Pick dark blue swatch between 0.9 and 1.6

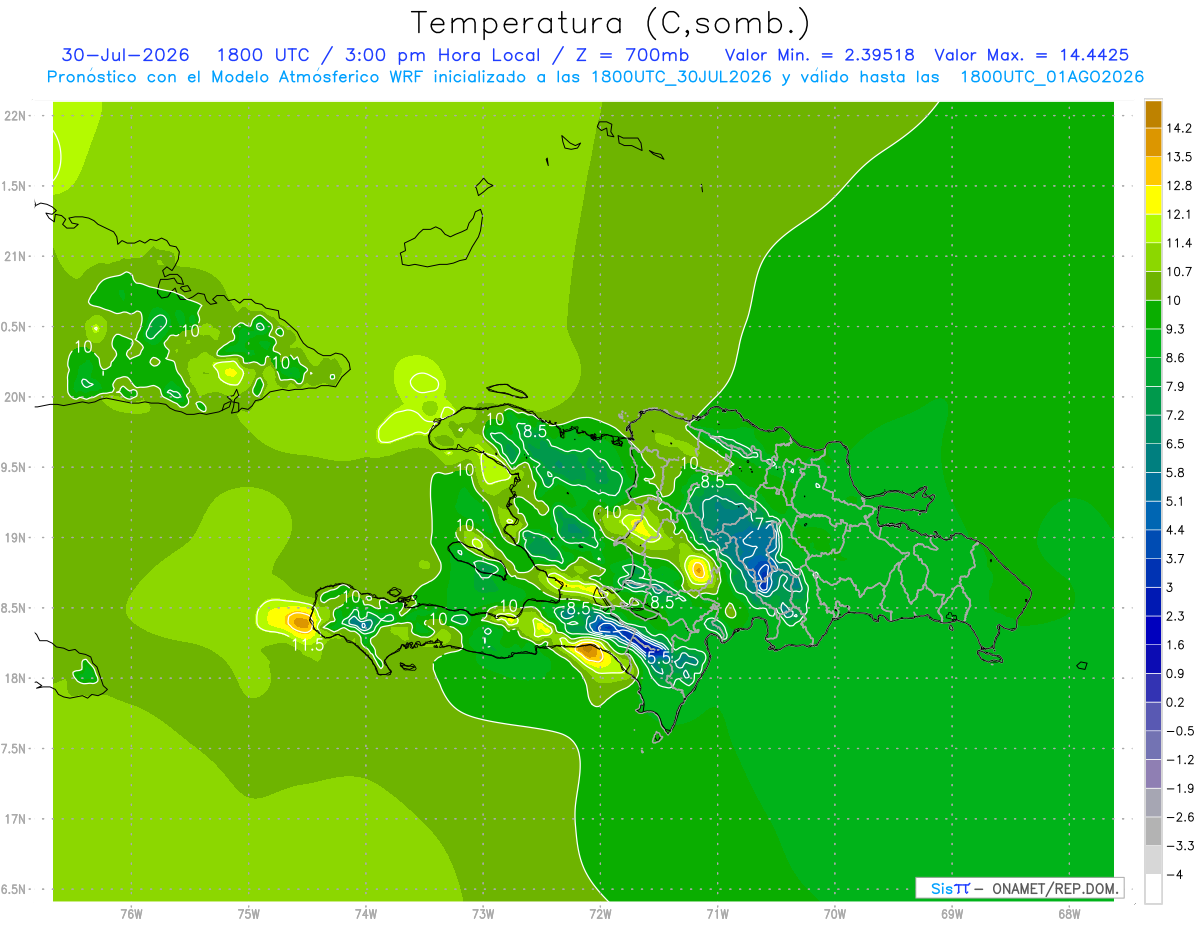(1153, 659)
